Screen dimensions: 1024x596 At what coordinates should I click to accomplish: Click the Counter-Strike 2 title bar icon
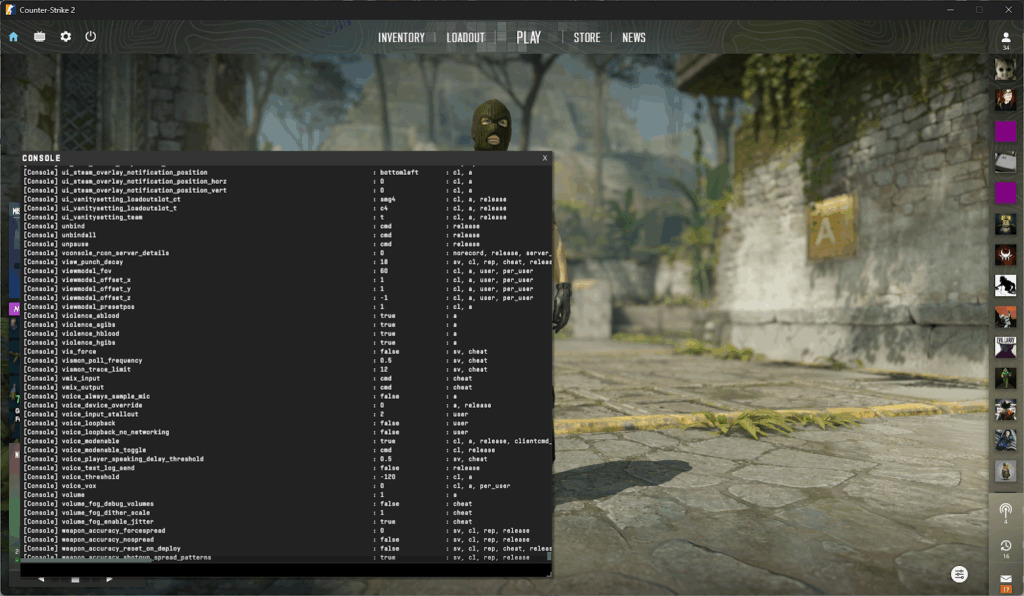[x=10, y=10]
